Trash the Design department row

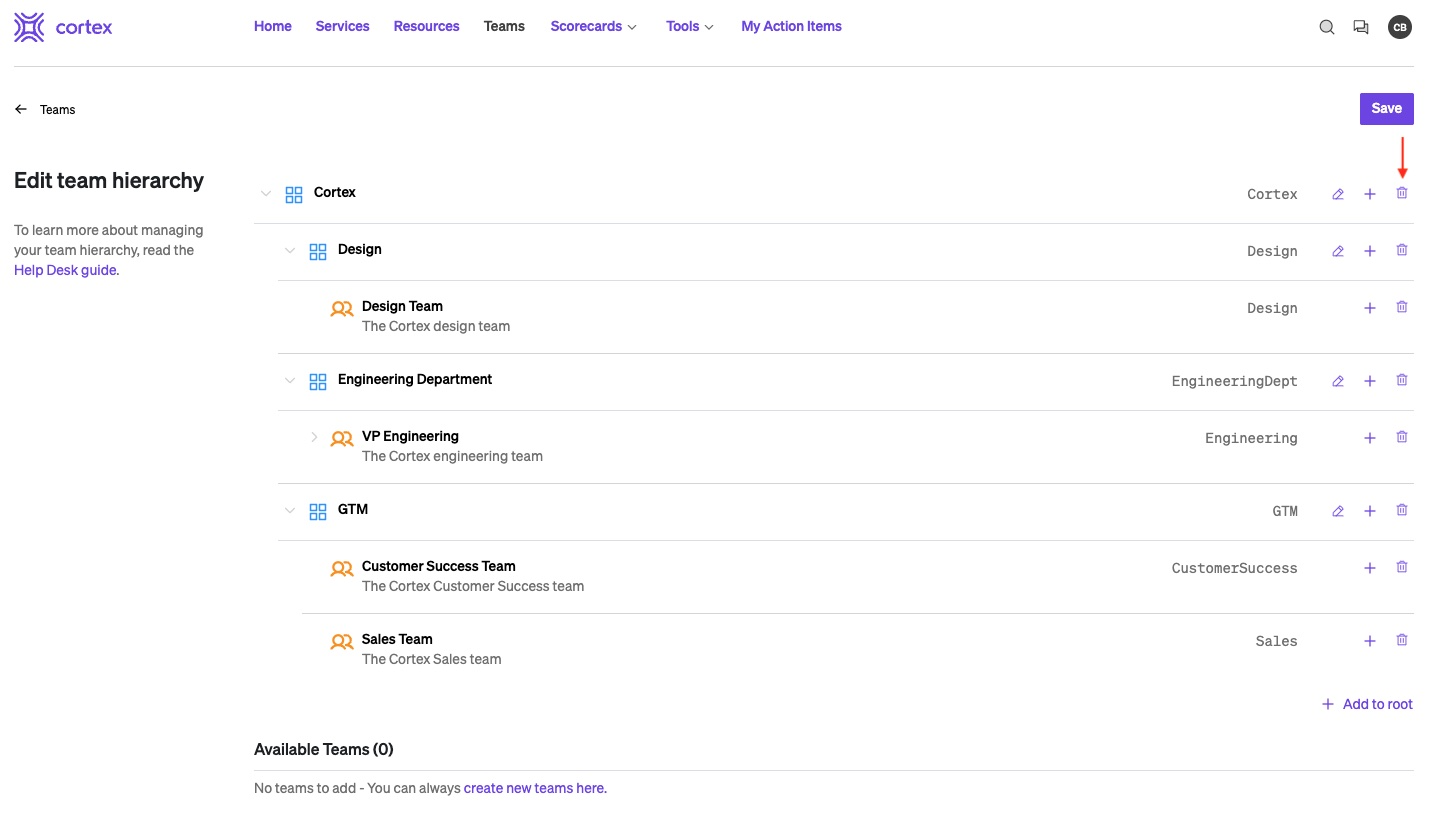[x=1402, y=250]
